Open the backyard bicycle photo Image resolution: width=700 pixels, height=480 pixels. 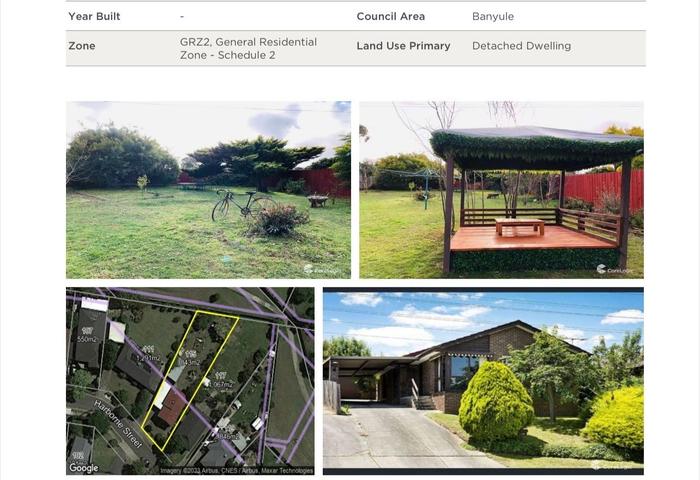[208, 190]
